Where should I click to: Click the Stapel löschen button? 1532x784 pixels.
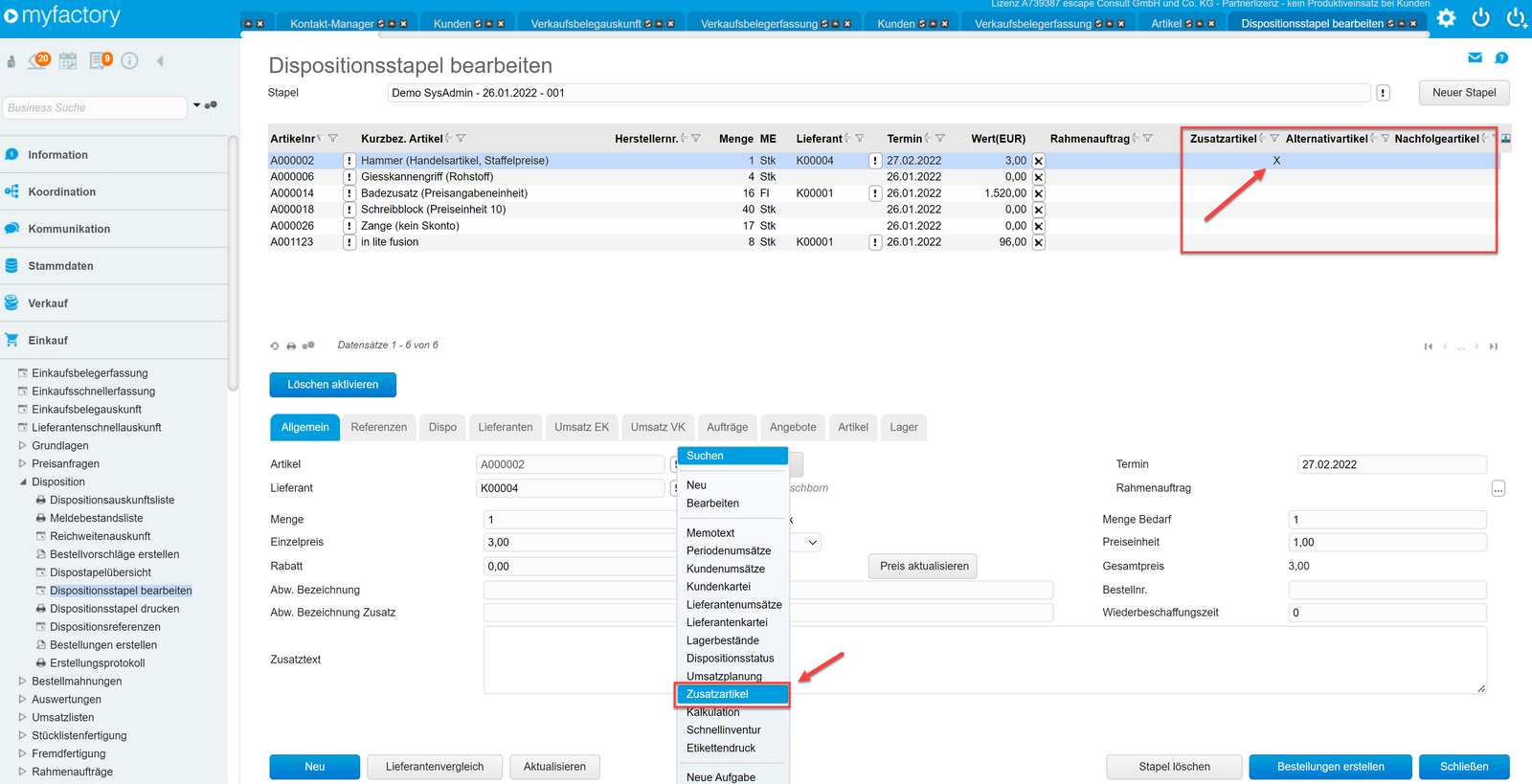pos(1175,767)
